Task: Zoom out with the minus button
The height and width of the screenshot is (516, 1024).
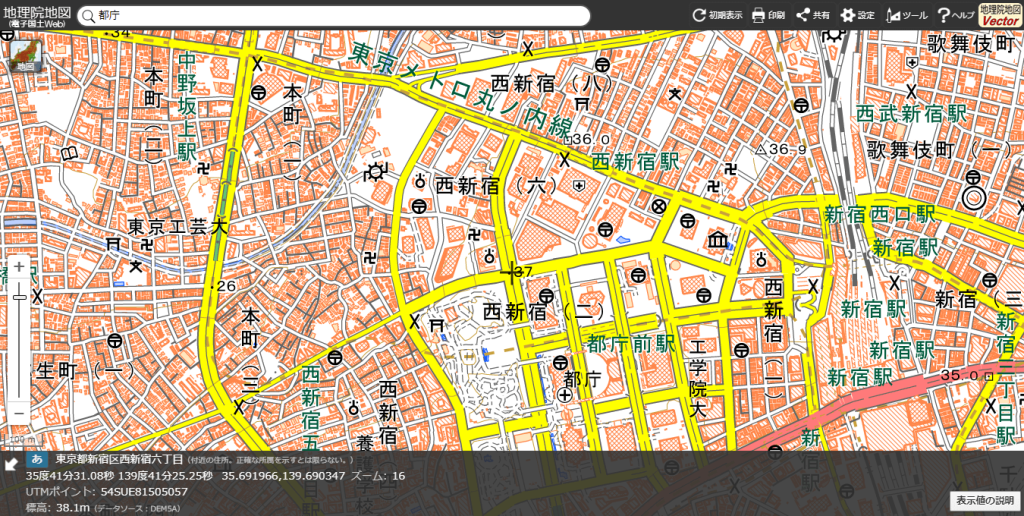Action: [x=18, y=413]
